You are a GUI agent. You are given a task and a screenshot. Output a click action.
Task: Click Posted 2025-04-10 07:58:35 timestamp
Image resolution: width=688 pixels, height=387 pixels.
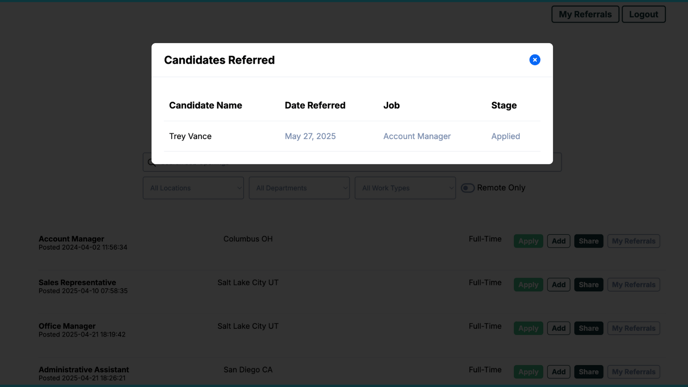click(x=83, y=291)
